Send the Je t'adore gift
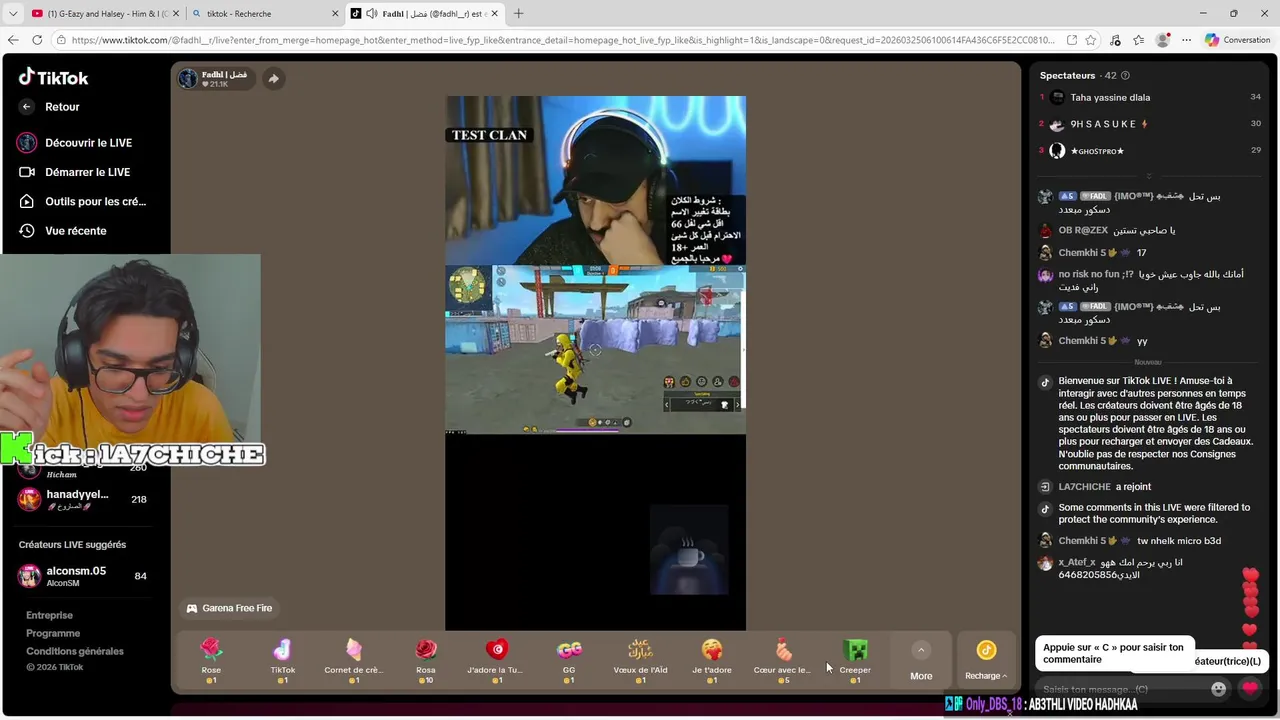 pos(712,661)
